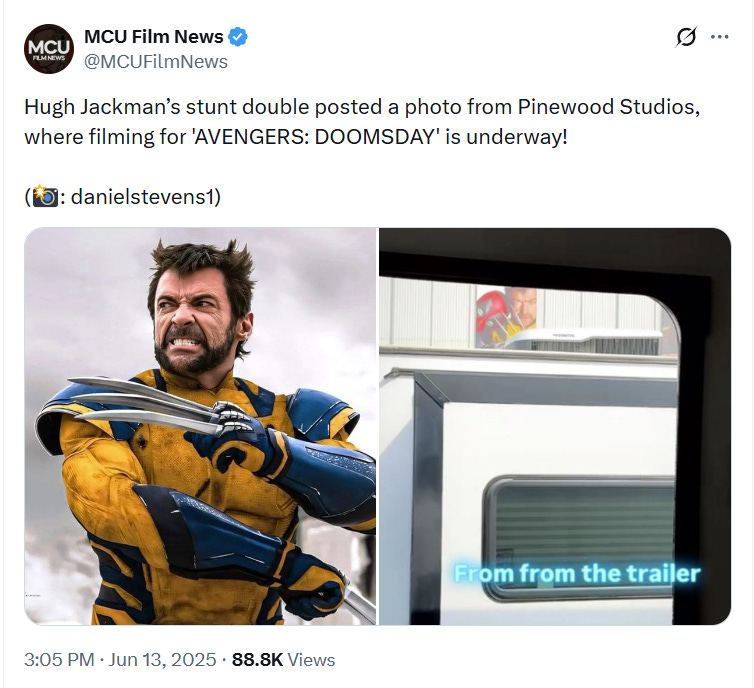Click the 'Pinewood Studios' words in tweet
Viewport: 754px width, 688px height.
point(607,107)
